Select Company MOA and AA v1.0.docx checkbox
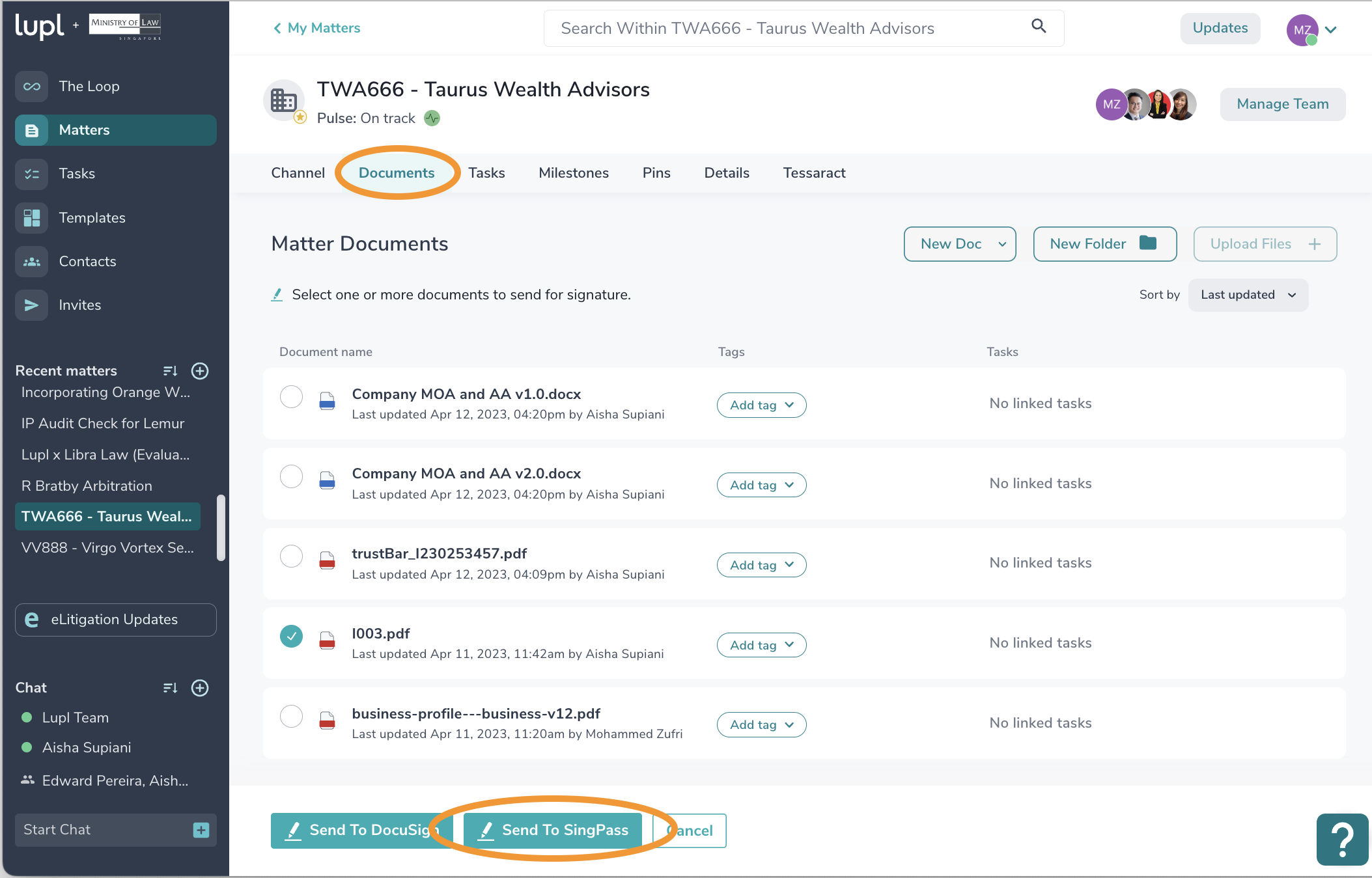The height and width of the screenshot is (878, 1372). (291, 396)
